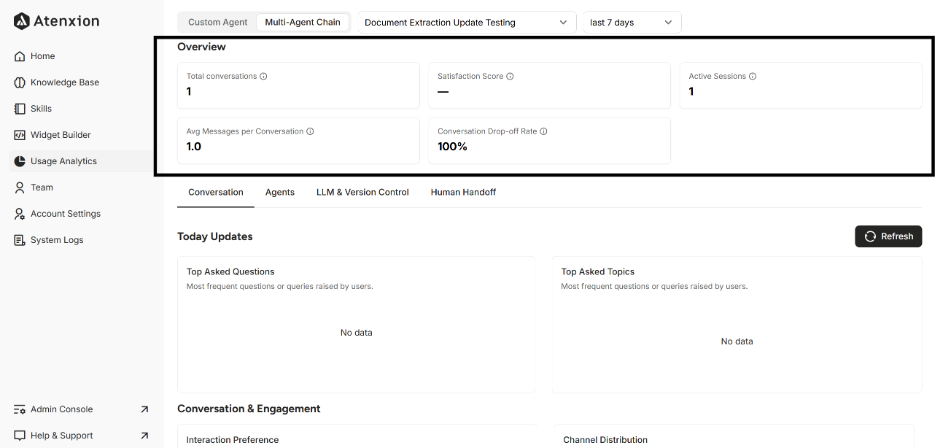Click the Admin Console settings icon

(x=19, y=409)
